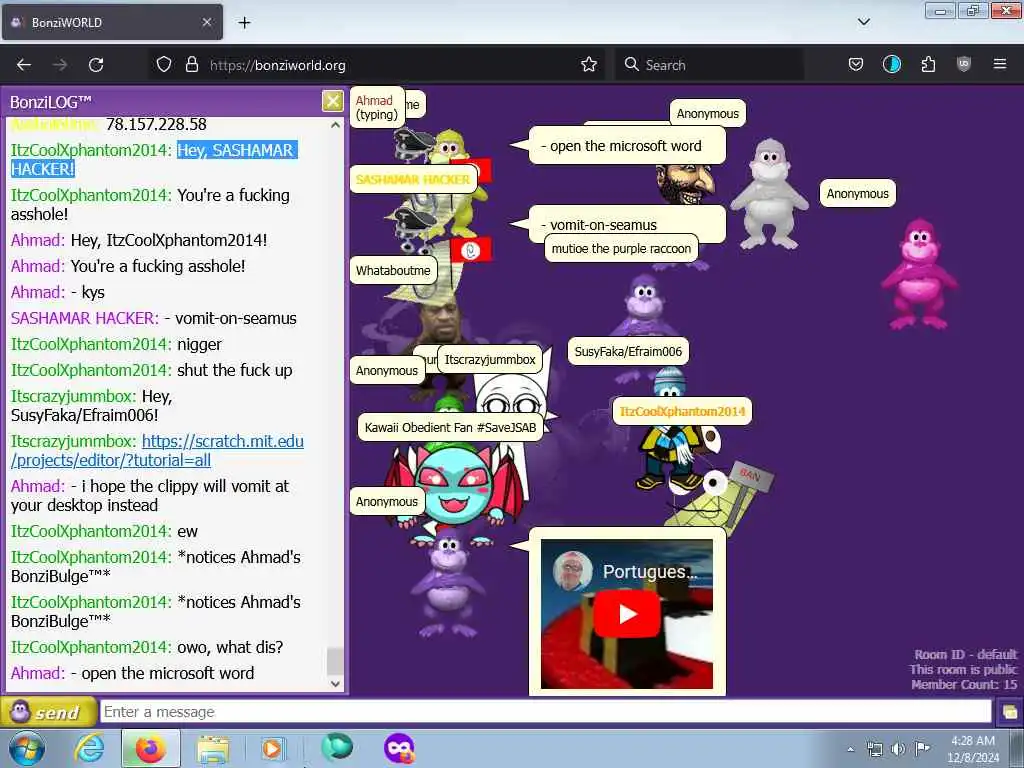
Task: Expand the list all tabs chevron
Action: tap(863, 22)
